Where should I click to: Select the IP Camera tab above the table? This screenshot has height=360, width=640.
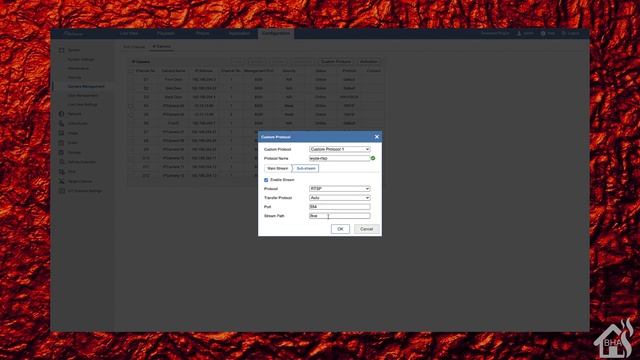coord(162,47)
